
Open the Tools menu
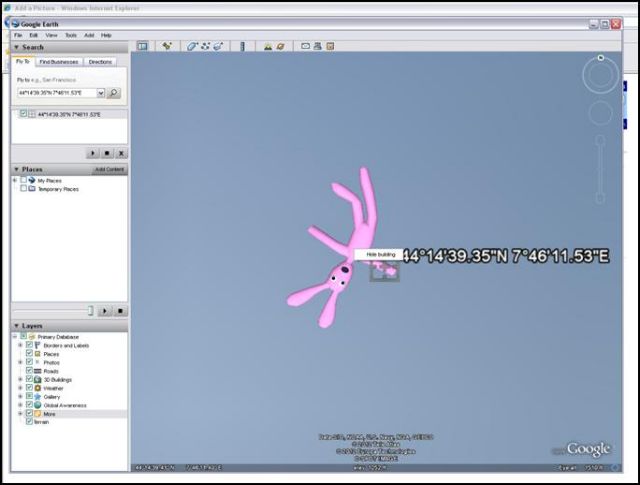[x=70, y=35]
